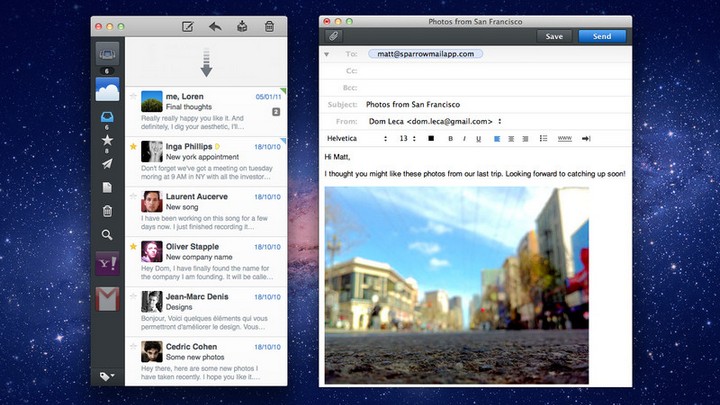Send the email with Send button
The image size is (720, 405).
(x=602, y=36)
